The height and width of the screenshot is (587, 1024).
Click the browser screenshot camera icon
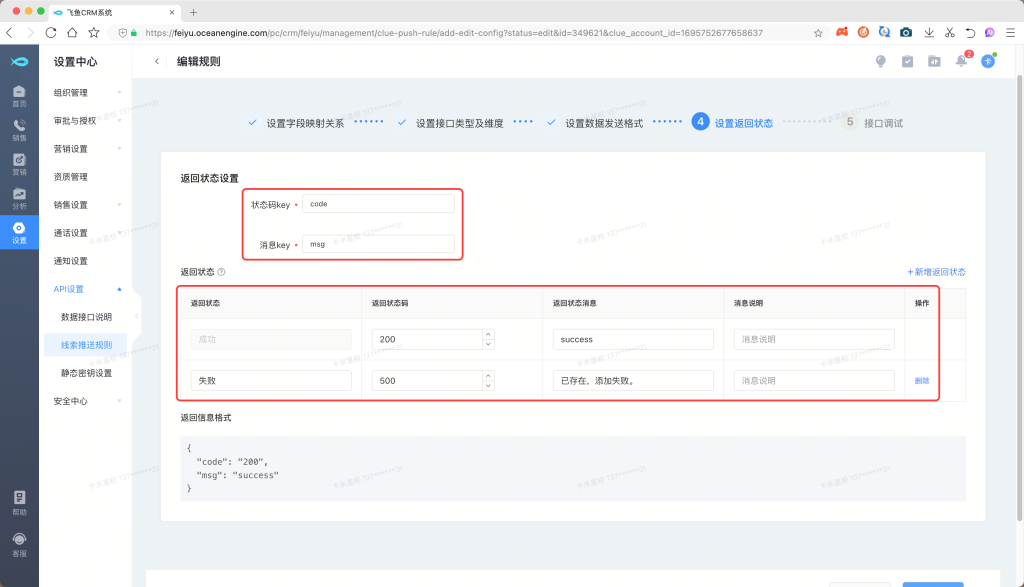click(x=906, y=33)
